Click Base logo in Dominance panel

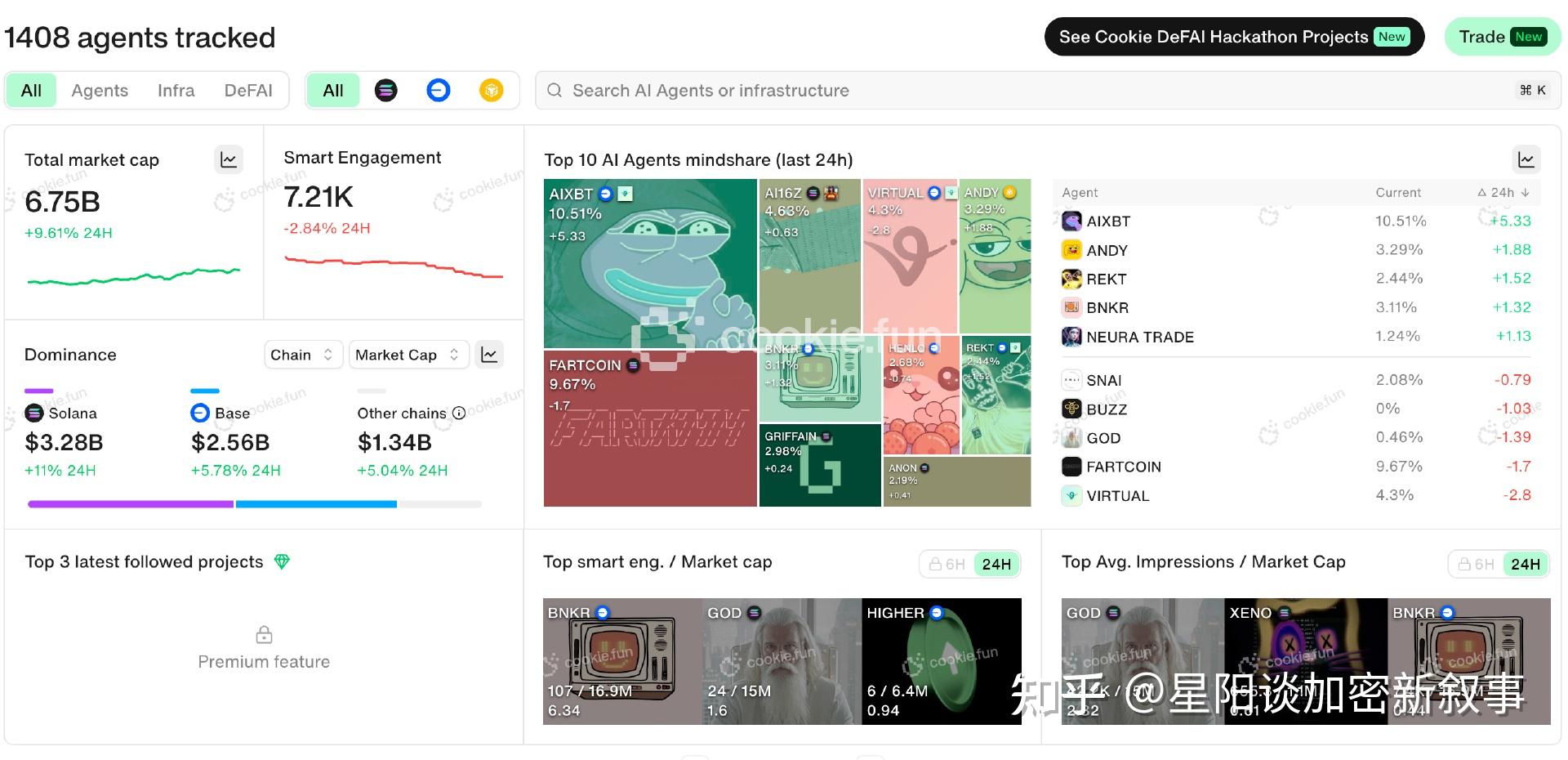200,413
